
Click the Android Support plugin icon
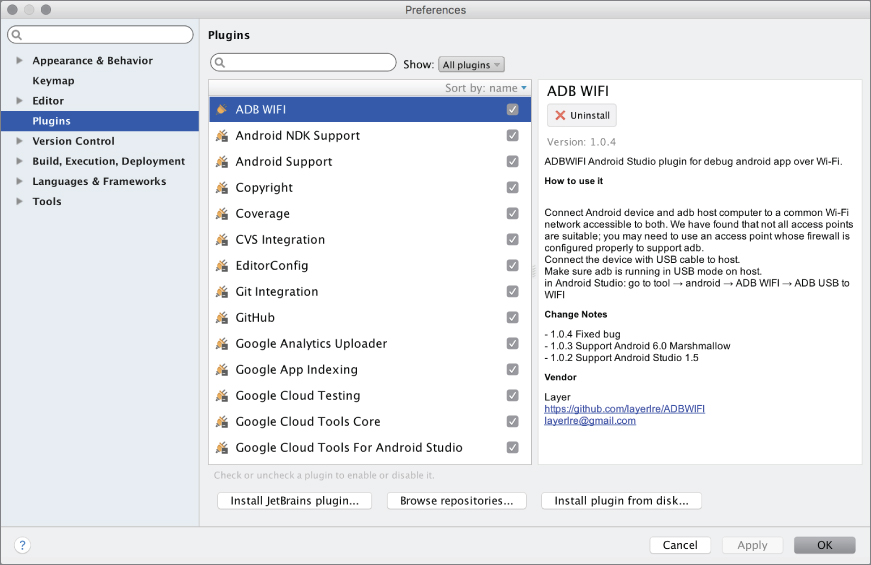click(222, 162)
